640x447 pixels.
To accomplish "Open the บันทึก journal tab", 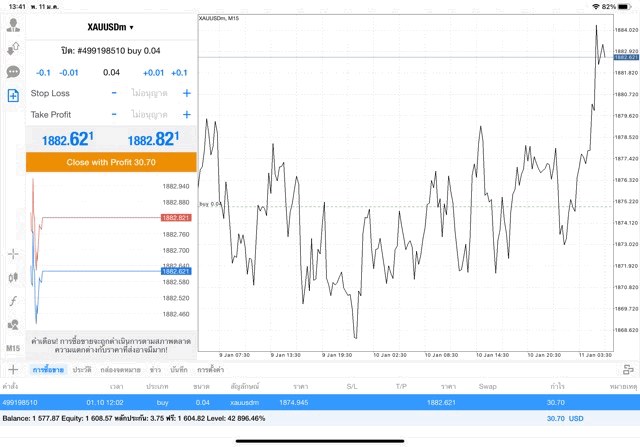I will click(179, 370).
